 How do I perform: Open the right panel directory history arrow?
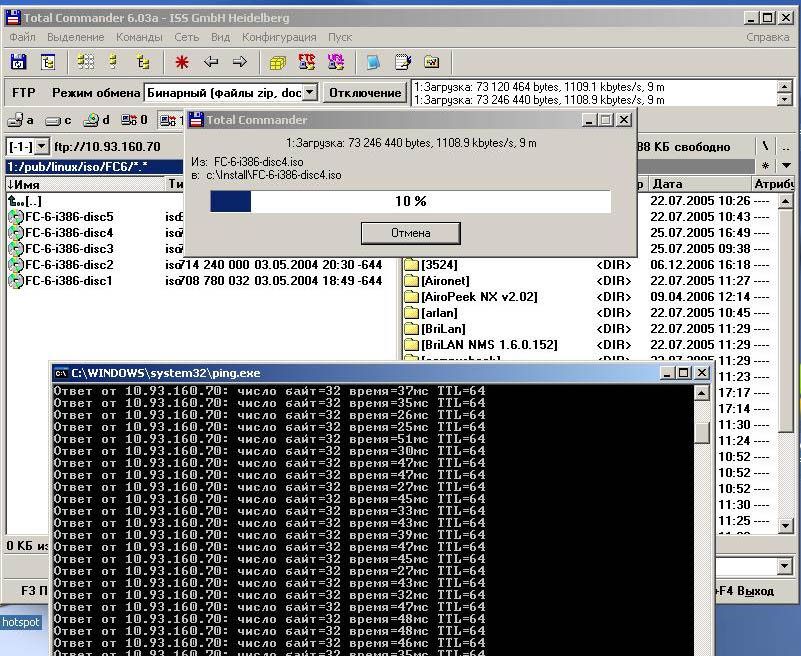click(x=787, y=166)
